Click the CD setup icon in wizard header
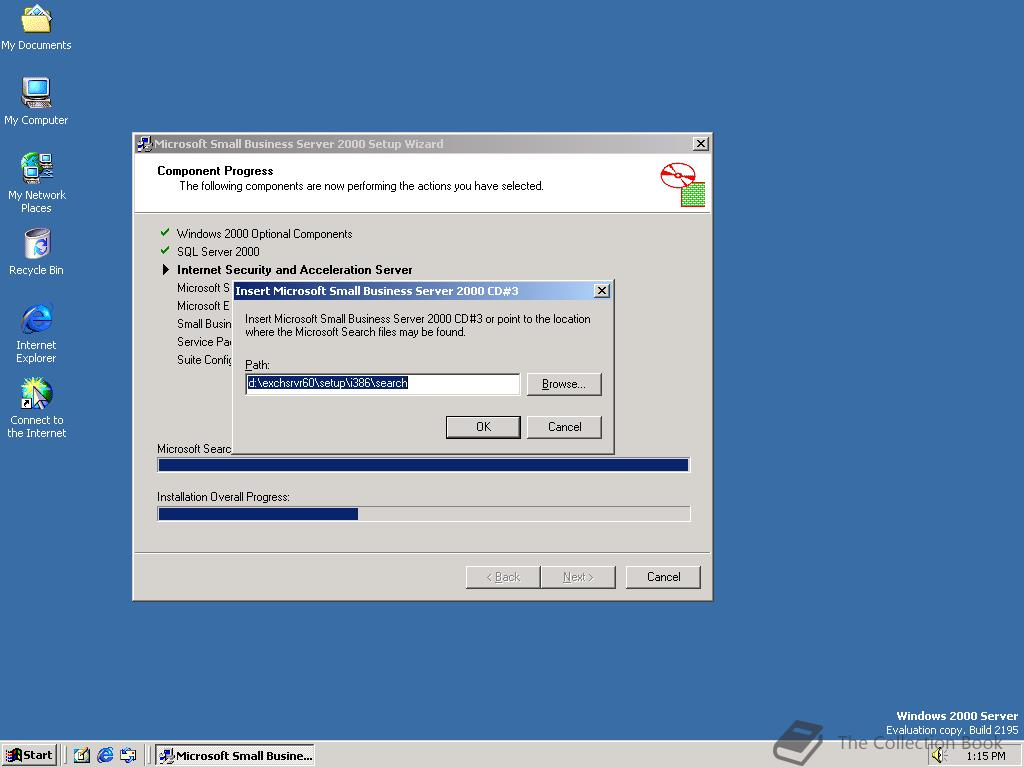Viewport: 1024px width, 768px height. coord(682,185)
